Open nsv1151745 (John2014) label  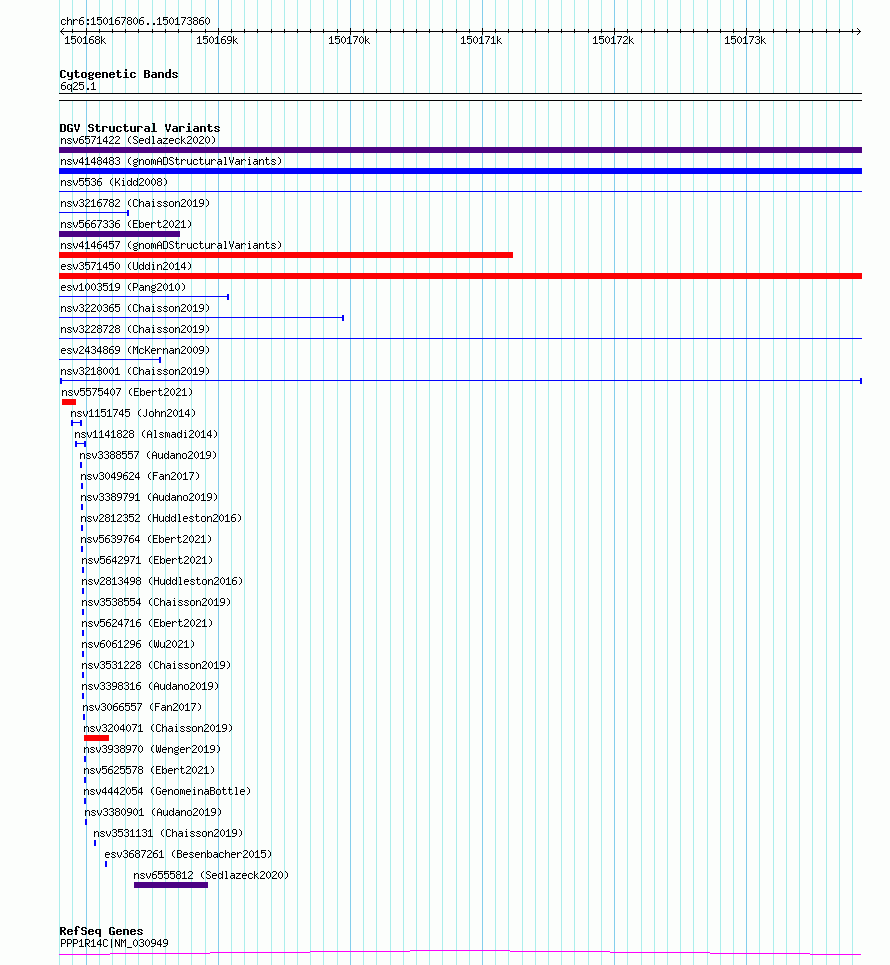(133, 413)
